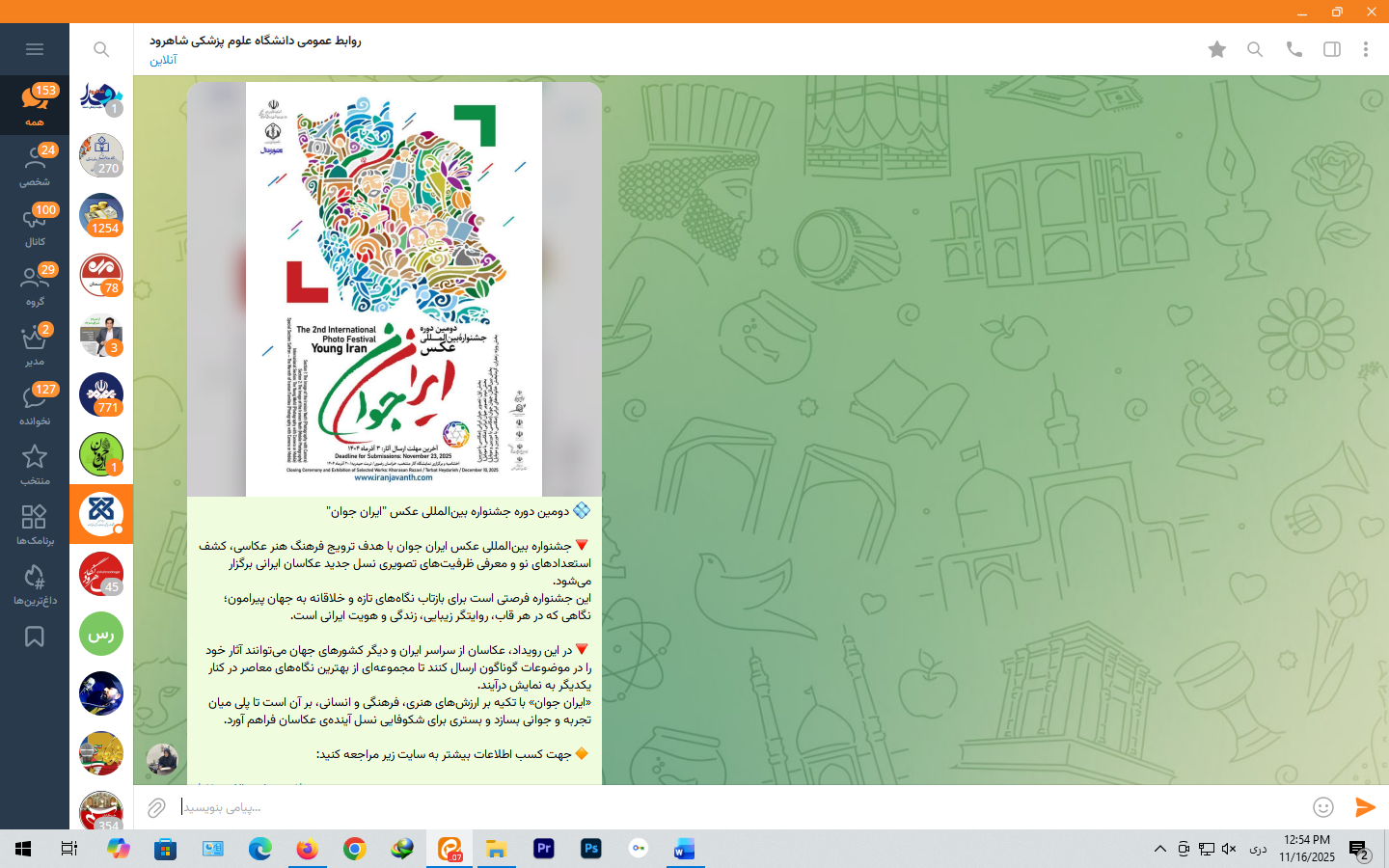The height and width of the screenshot is (868, 1389).
Task: Focus the message text input field
Action: (x=733, y=807)
